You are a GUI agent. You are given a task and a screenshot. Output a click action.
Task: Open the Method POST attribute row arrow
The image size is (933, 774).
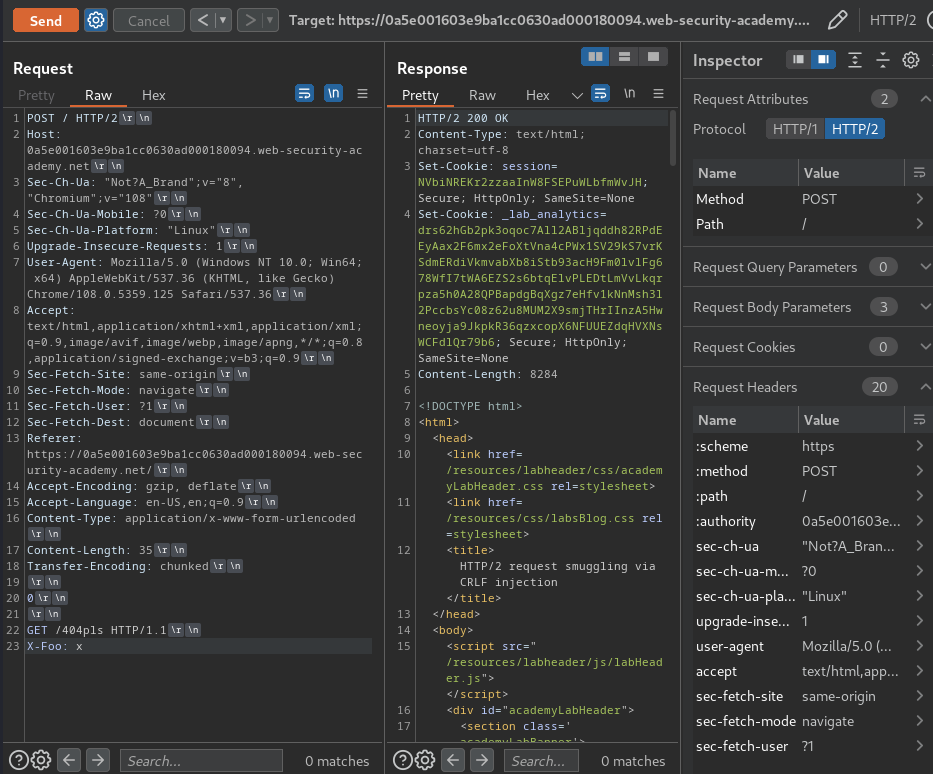coord(919,199)
